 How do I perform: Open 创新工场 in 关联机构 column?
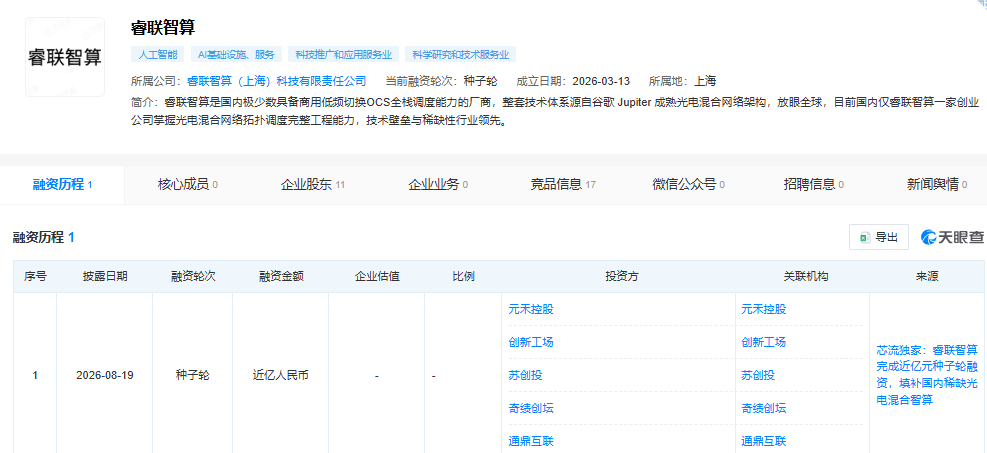tap(764, 342)
